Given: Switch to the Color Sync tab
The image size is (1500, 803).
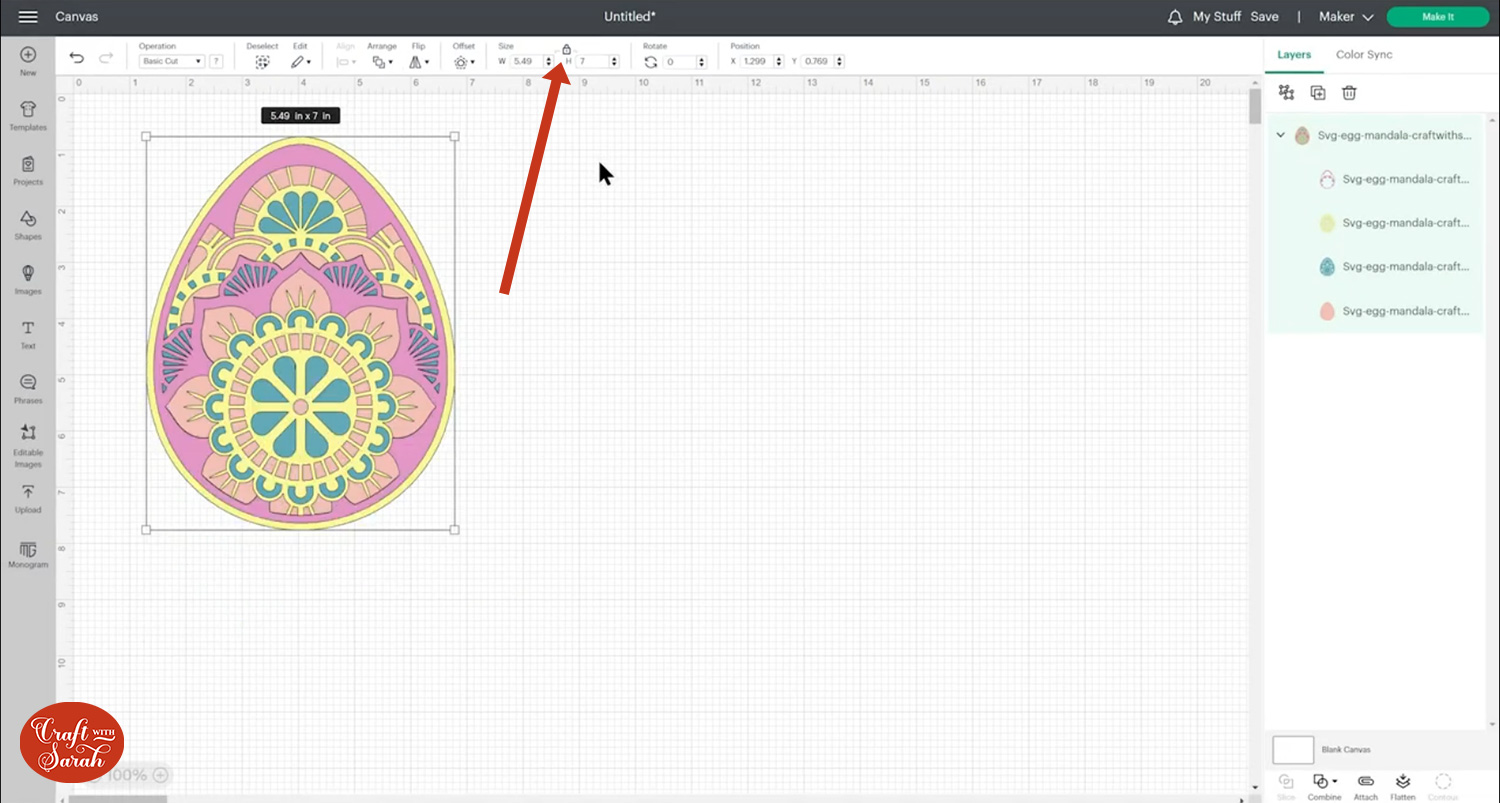Looking at the screenshot, I should (1364, 55).
